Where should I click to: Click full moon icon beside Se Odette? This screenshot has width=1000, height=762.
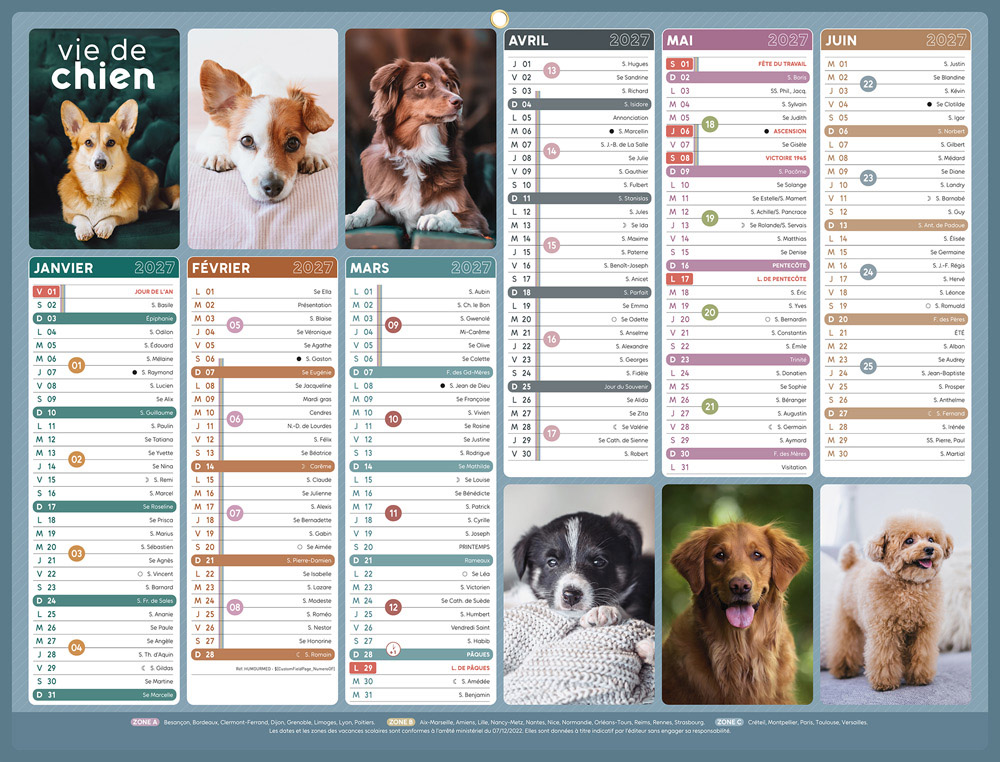614,319
